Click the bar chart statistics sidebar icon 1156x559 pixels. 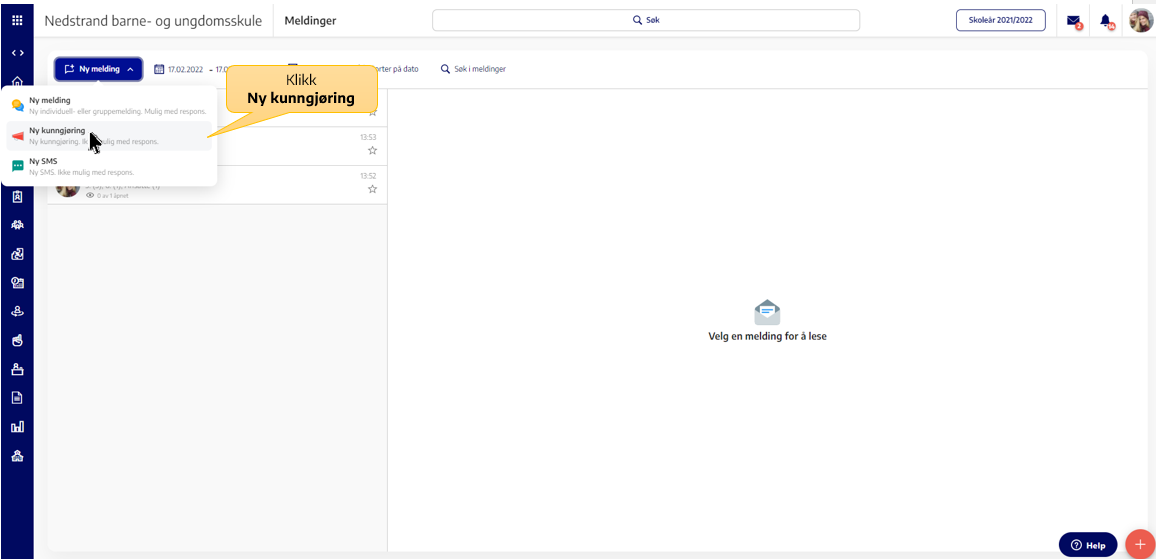click(17, 426)
